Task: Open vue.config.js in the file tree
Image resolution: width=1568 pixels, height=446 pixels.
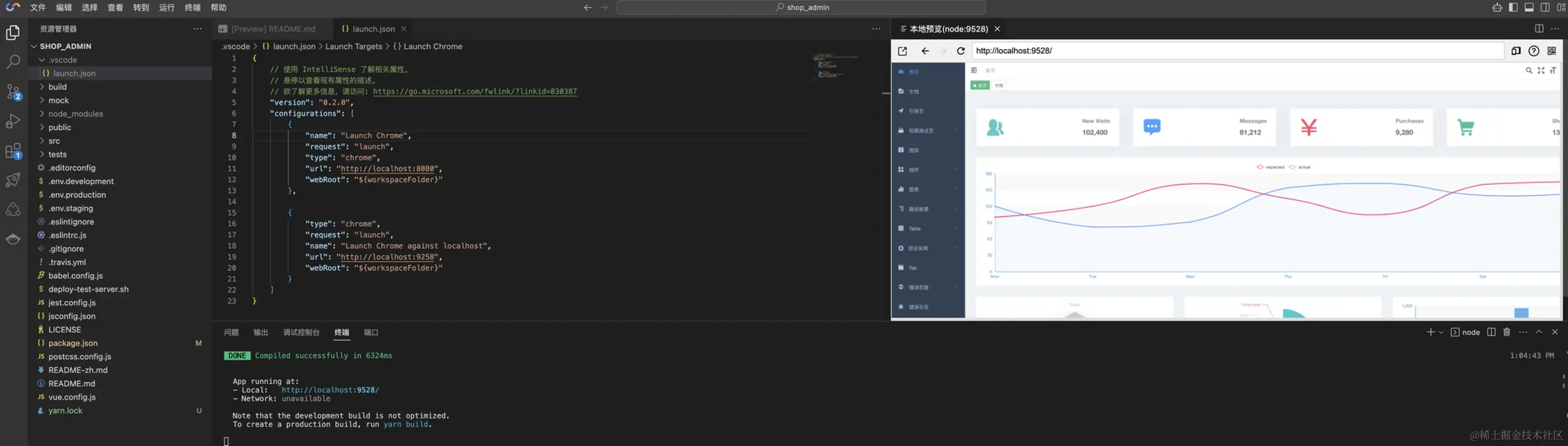Action: (x=121, y=396)
